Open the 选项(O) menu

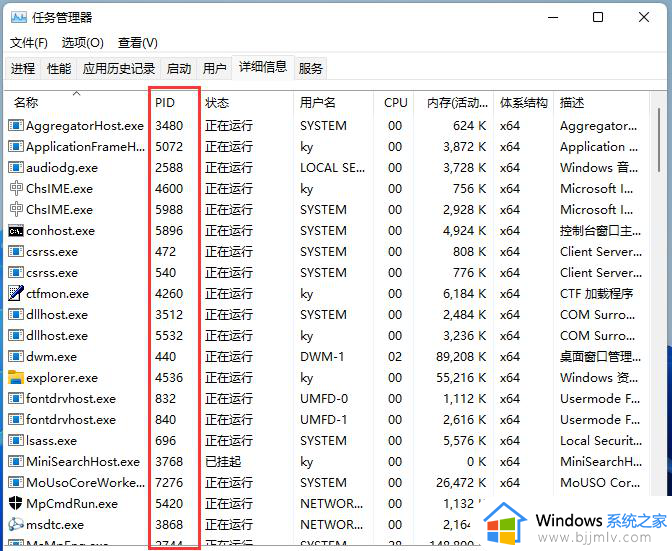point(83,43)
